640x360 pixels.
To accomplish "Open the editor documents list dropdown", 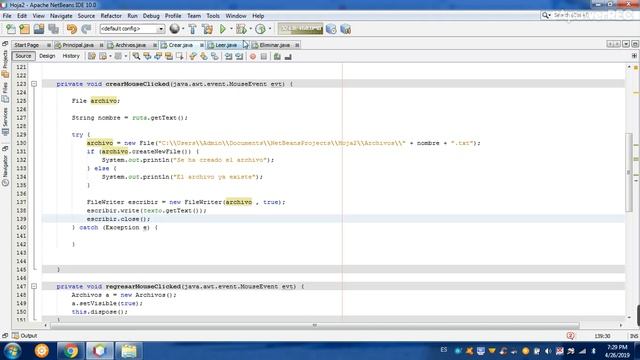I will (626, 44).
